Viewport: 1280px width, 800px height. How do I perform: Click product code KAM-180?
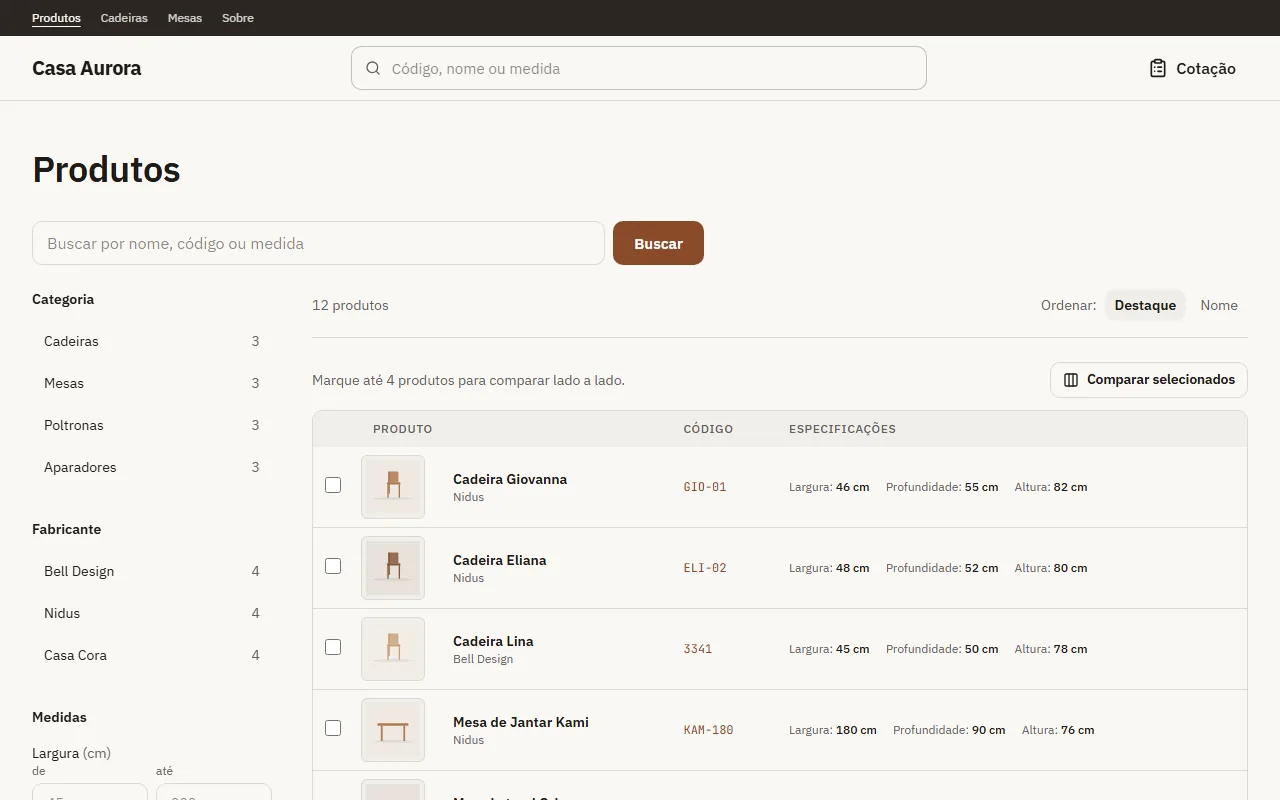tap(709, 730)
